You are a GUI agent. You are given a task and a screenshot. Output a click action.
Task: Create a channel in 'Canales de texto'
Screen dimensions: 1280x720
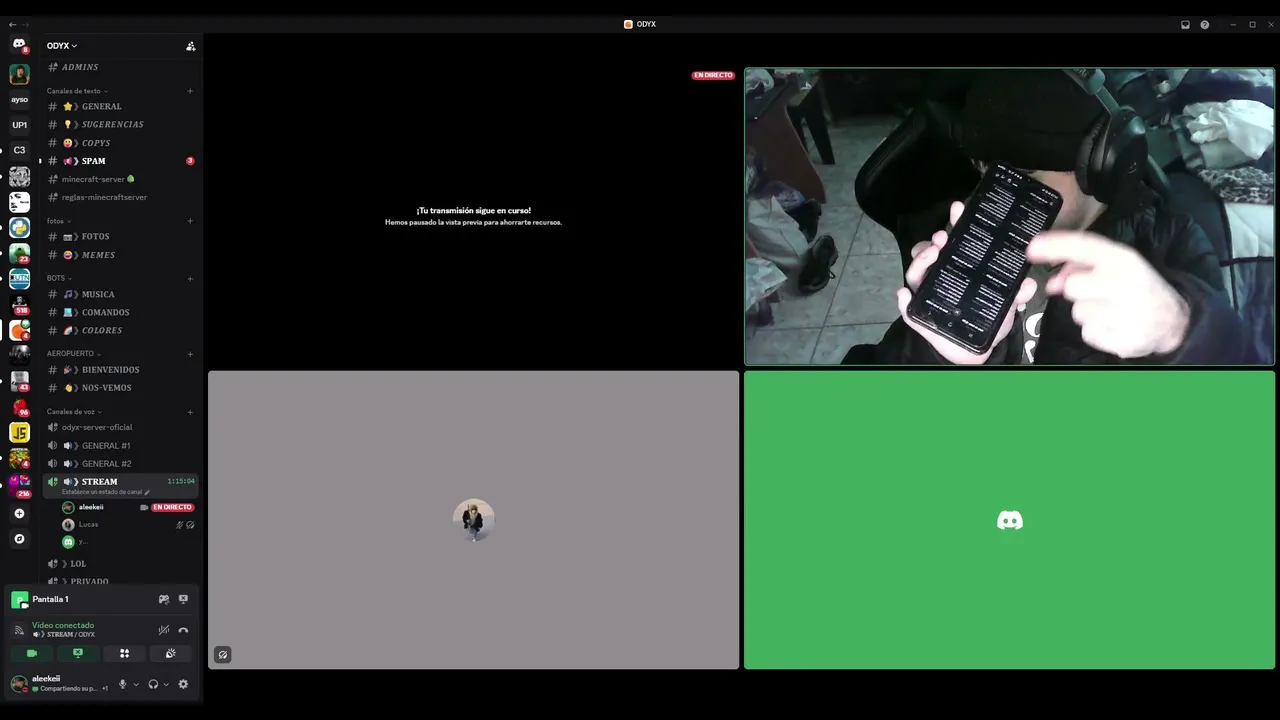[190, 91]
